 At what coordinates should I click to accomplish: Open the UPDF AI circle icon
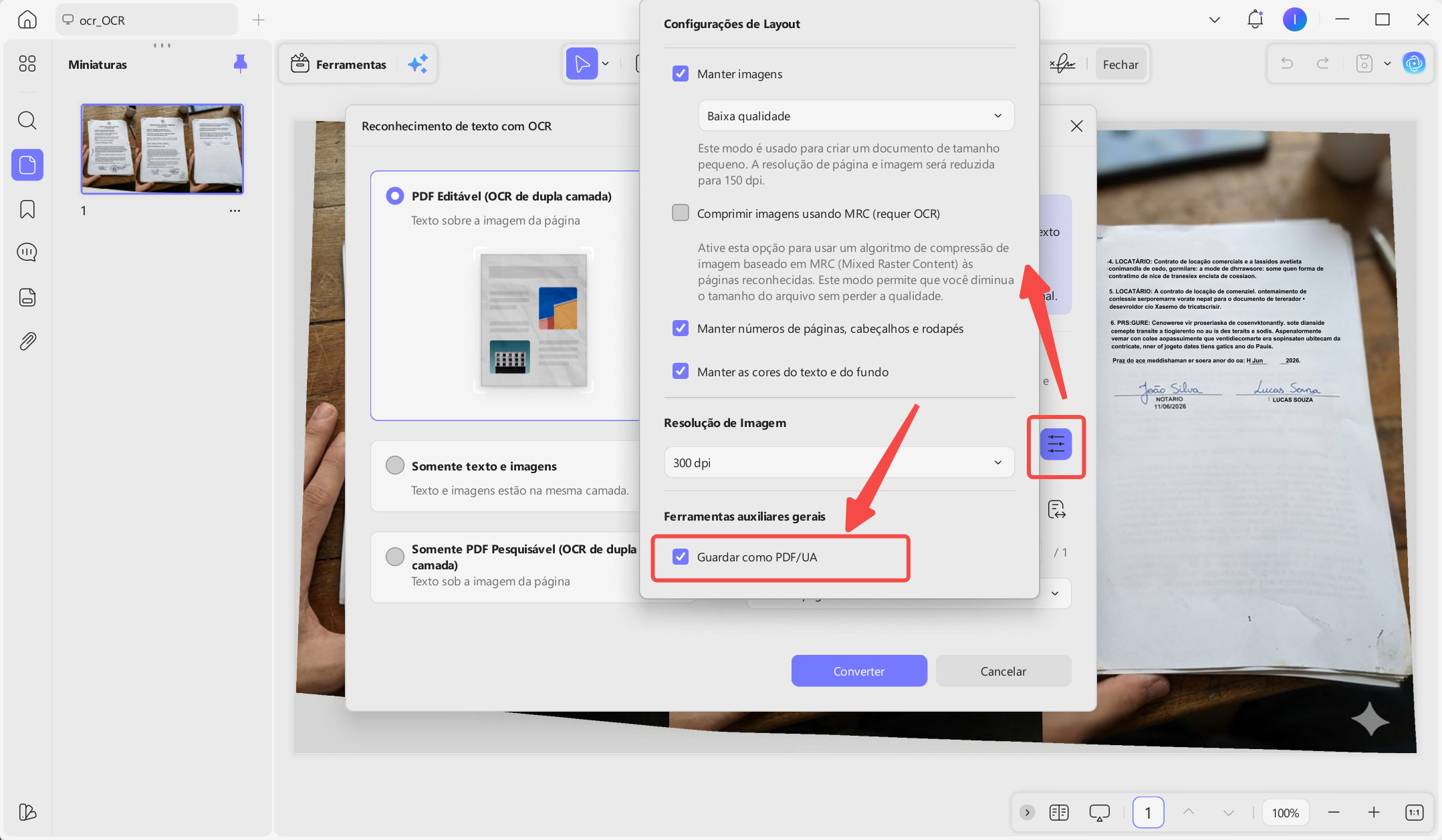(x=1414, y=63)
